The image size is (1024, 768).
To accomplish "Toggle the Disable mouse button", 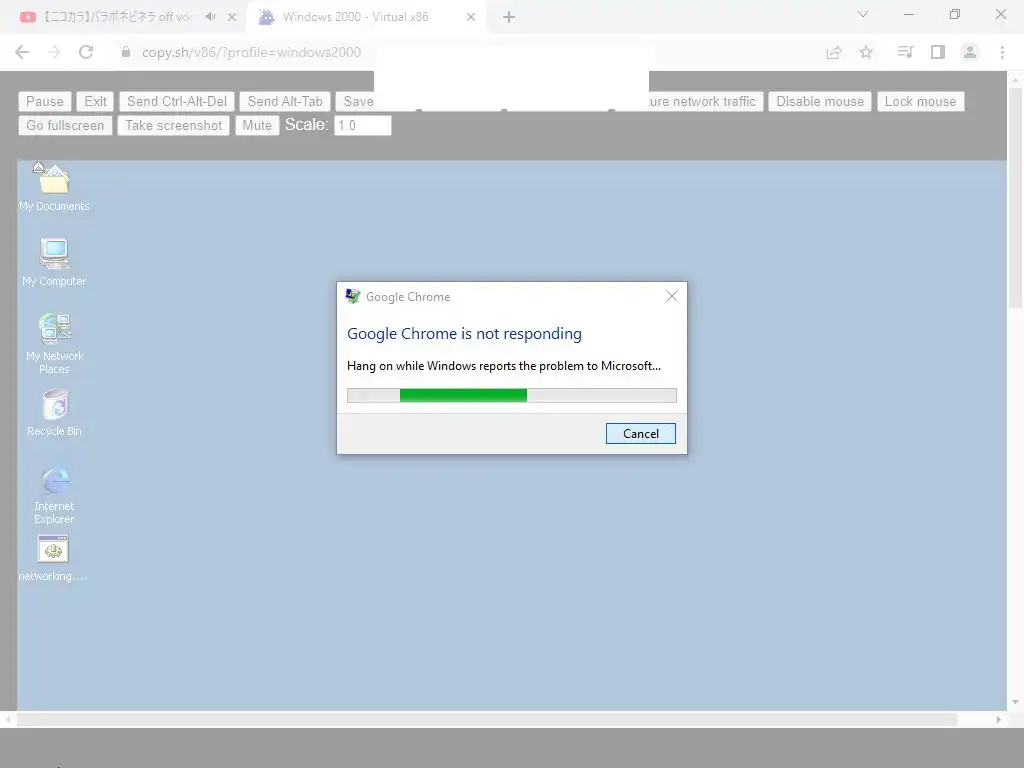I will (x=820, y=101).
